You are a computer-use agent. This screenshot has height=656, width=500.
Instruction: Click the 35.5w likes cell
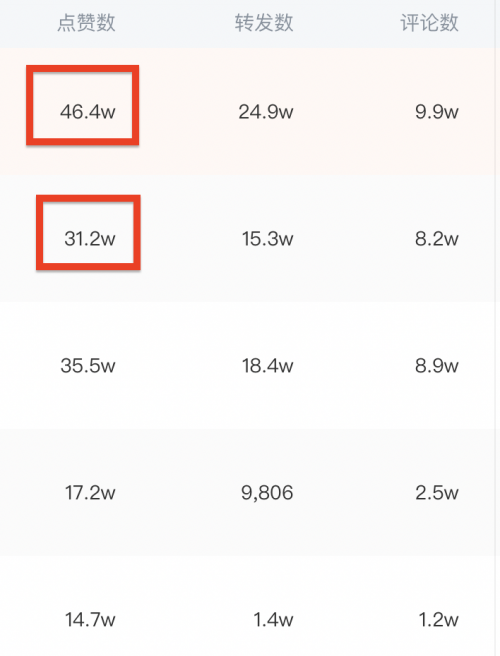88,366
